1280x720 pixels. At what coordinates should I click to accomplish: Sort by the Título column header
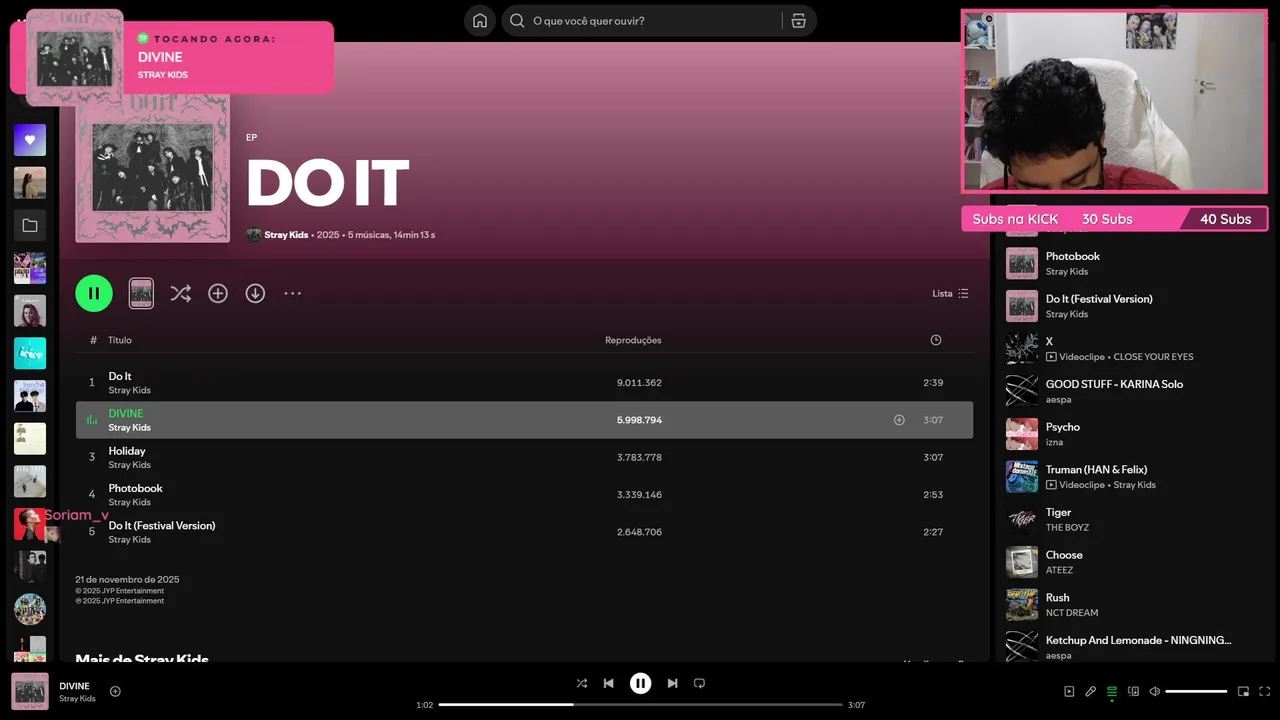pos(120,340)
